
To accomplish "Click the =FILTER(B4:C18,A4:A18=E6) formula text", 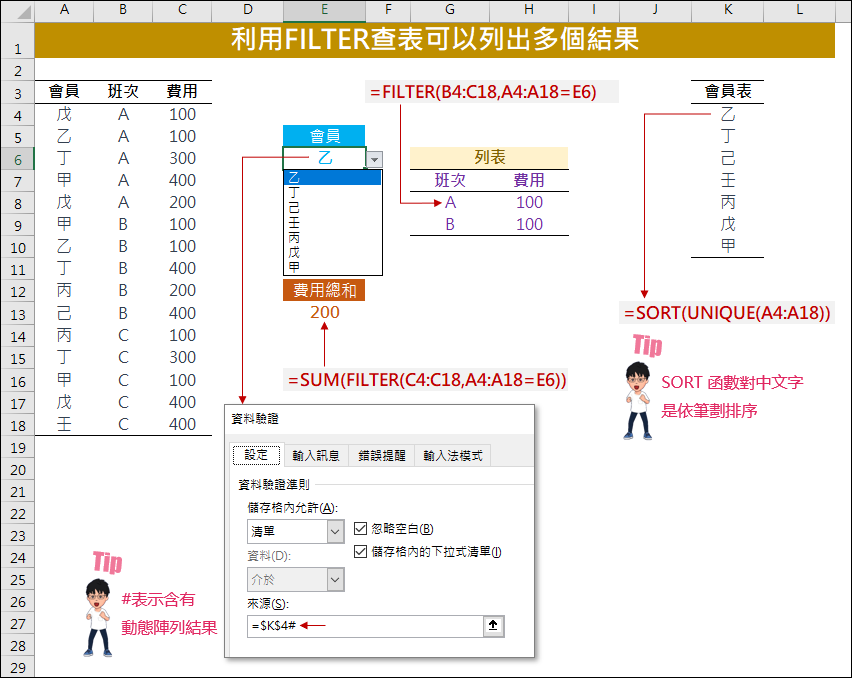I will [484, 92].
